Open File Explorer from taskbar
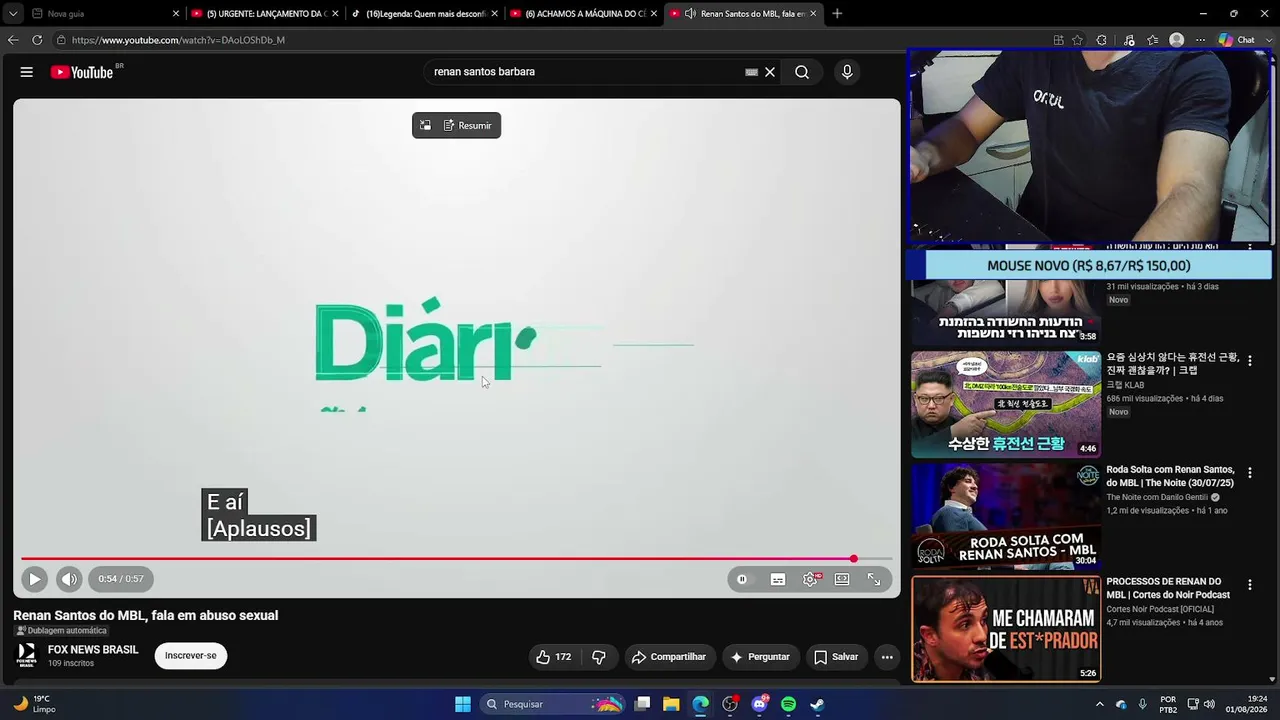The width and height of the screenshot is (1280, 720). pos(671,704)
